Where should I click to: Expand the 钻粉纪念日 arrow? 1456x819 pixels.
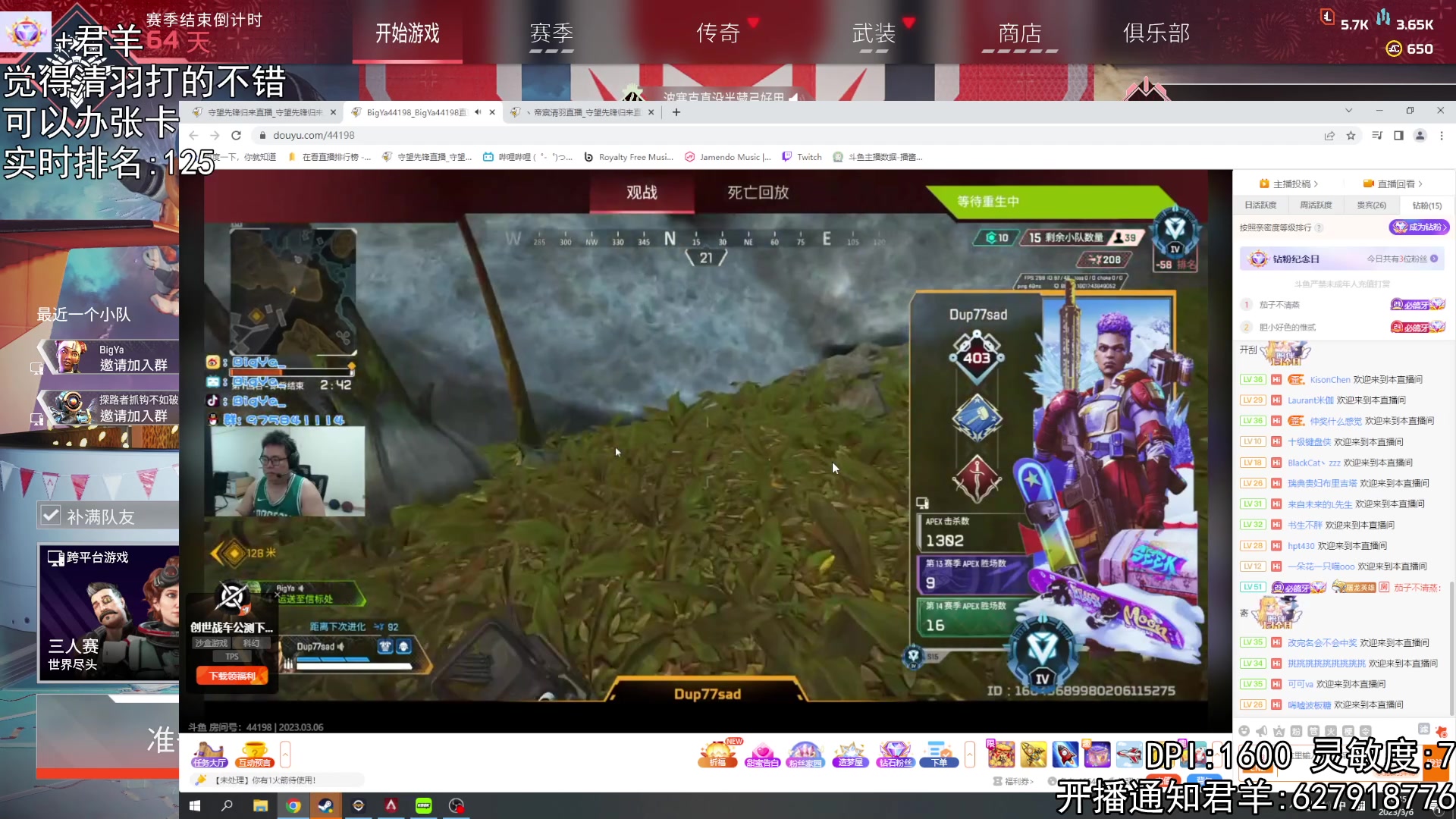click(1434, 259)
